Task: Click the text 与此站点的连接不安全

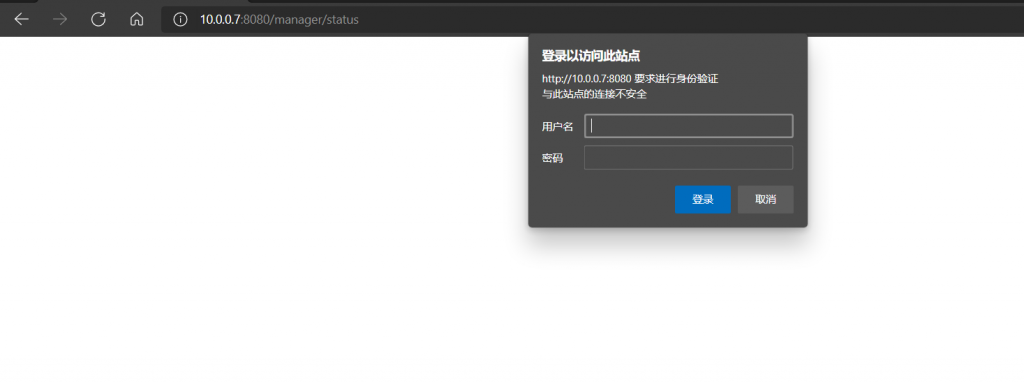Action: [594, 94]
